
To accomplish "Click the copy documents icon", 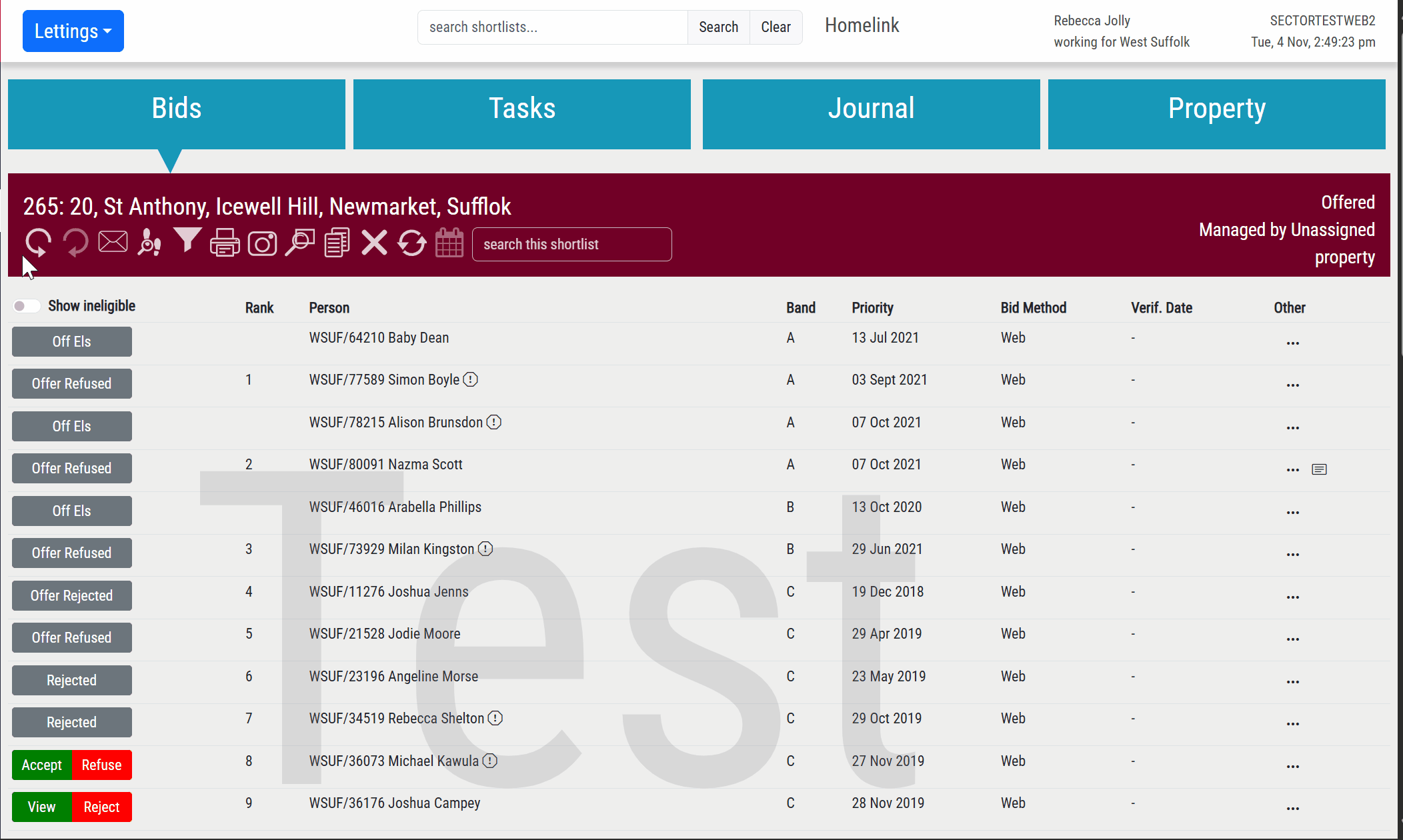I will [337, 243].
